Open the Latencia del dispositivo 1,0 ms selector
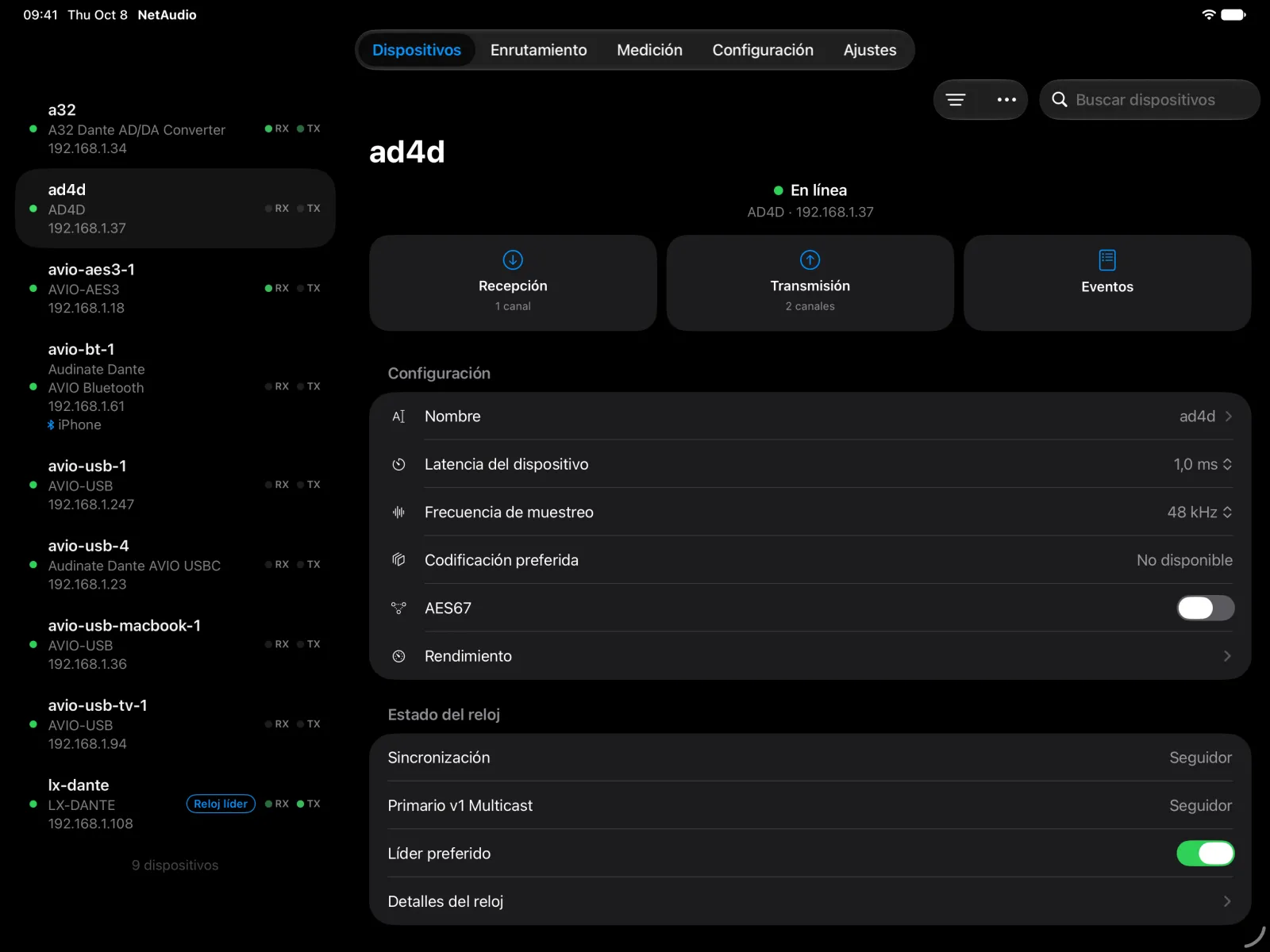 (1203, 464)
